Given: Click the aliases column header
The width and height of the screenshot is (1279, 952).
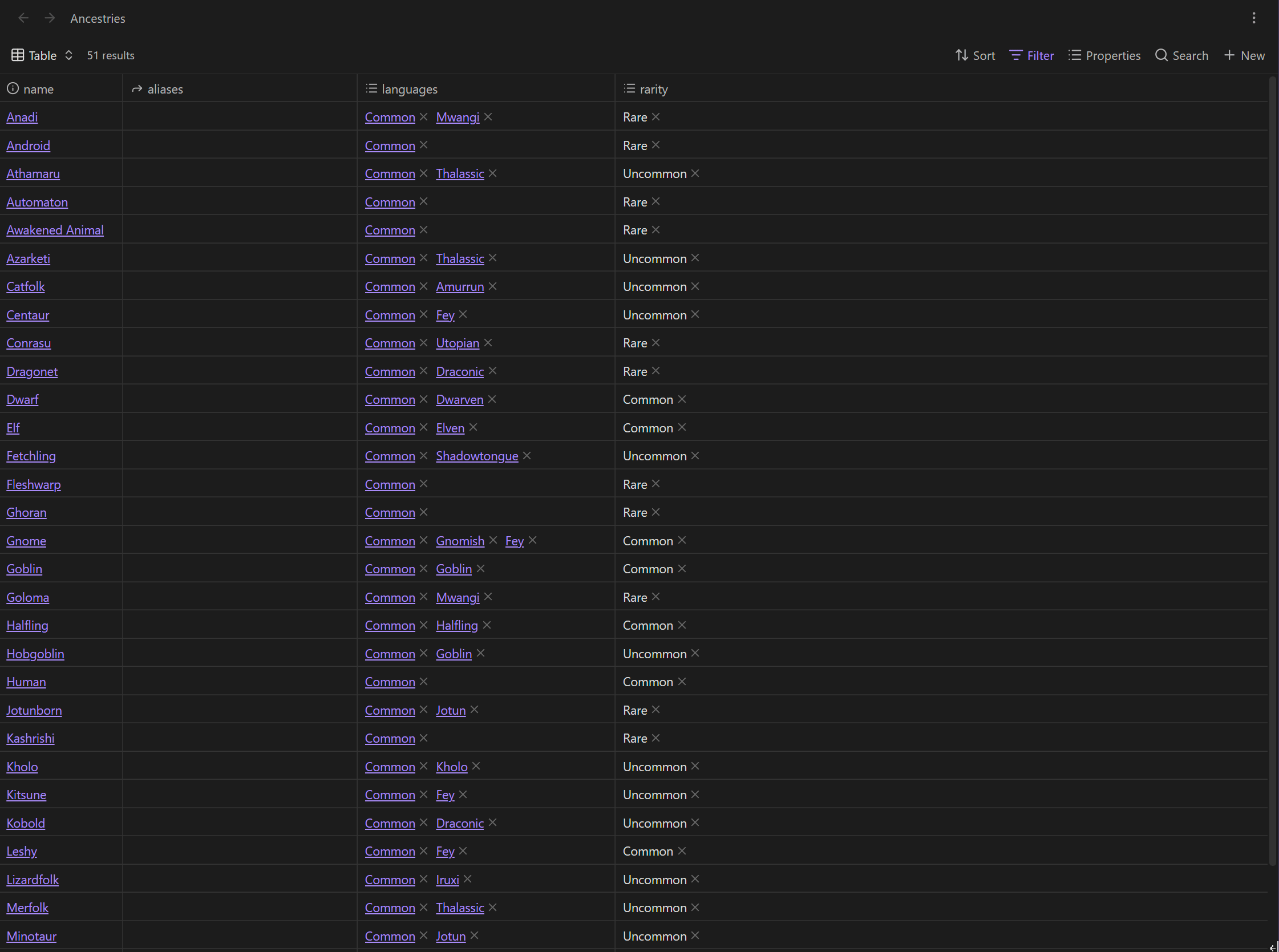Looking at the screenshot, I should [x=240, y=89].
